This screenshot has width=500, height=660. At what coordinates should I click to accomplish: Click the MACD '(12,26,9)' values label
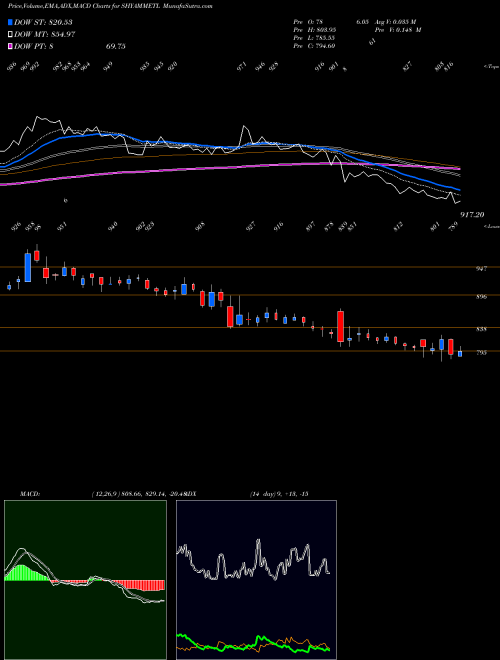tap(138, 494)
